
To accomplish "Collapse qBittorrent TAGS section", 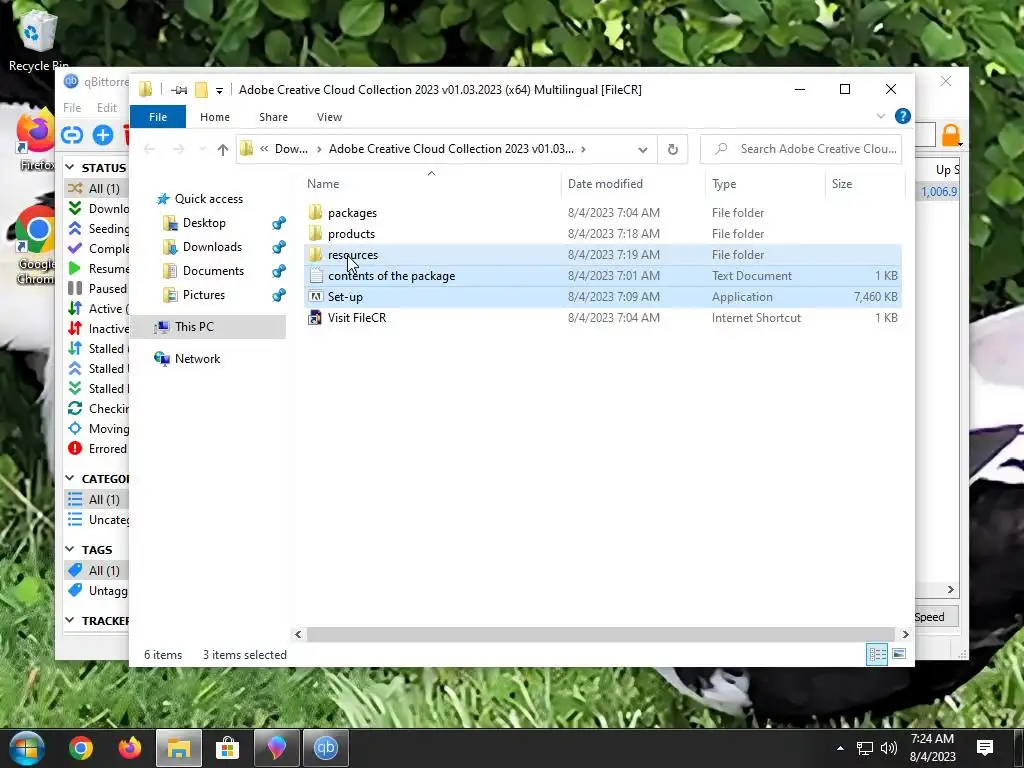I will click(x=71, y=550).
